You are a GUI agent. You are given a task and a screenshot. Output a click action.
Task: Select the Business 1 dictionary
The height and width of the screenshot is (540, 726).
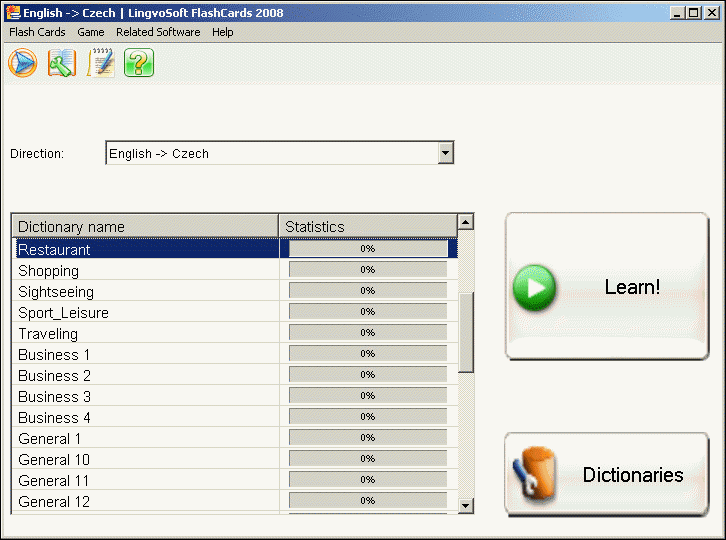pyautogui.click(x=235, y=354)
